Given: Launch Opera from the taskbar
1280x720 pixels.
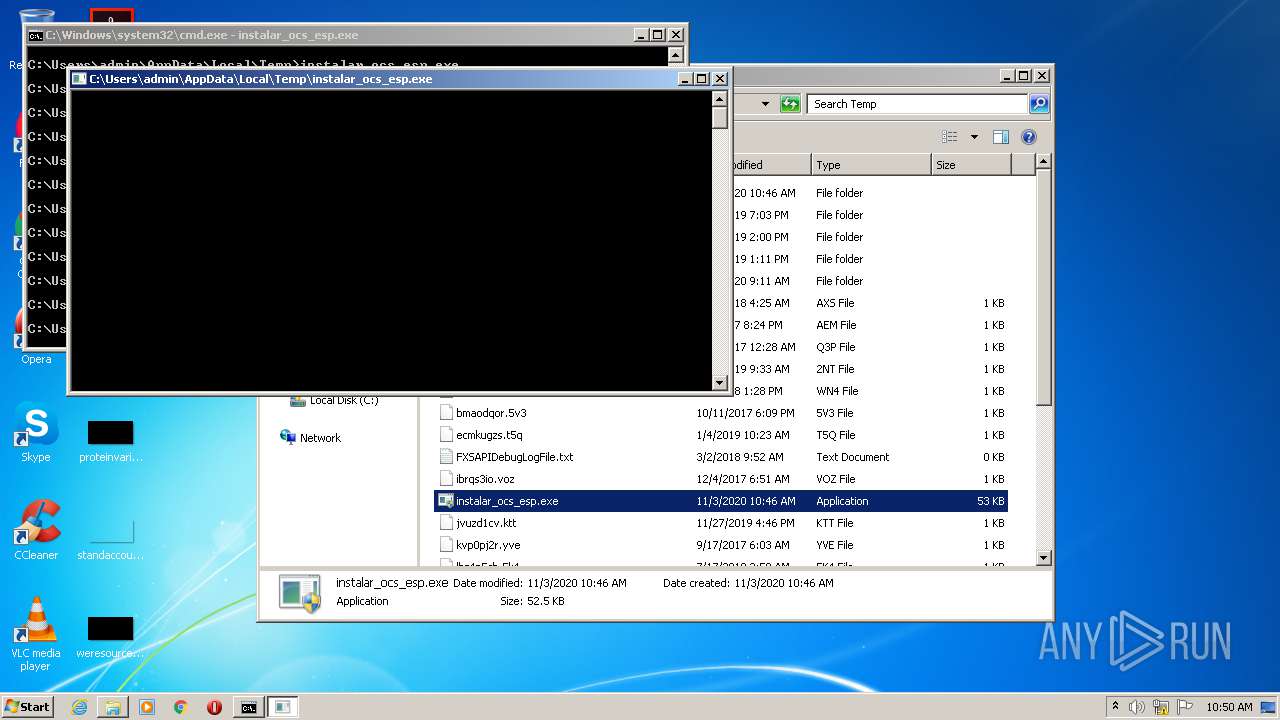Looking at the screenshot, I should click(x=214, y=707).
